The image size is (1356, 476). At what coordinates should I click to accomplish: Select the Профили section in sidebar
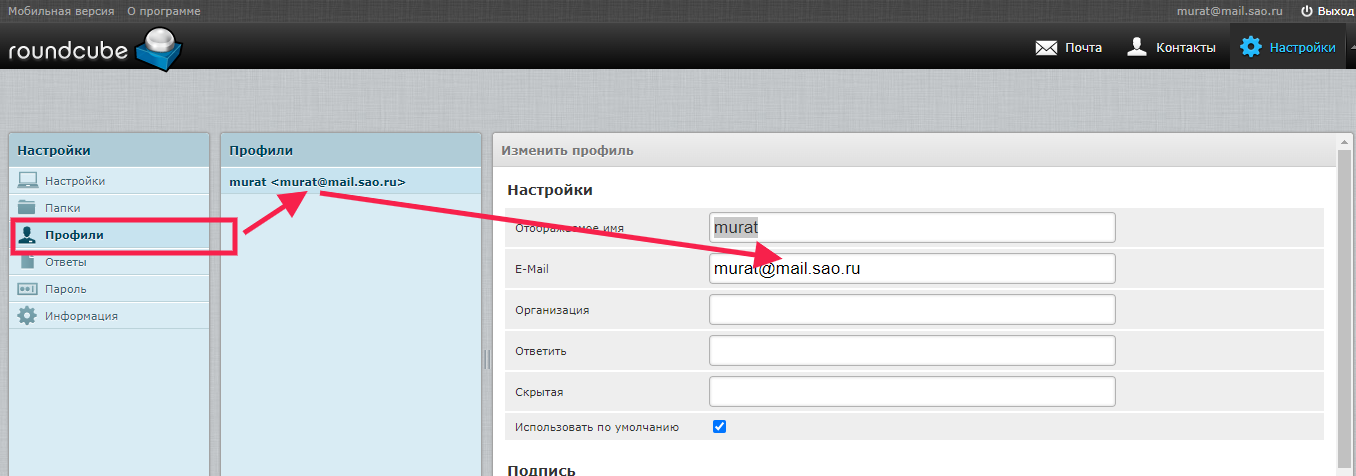(x=75, y=235)
